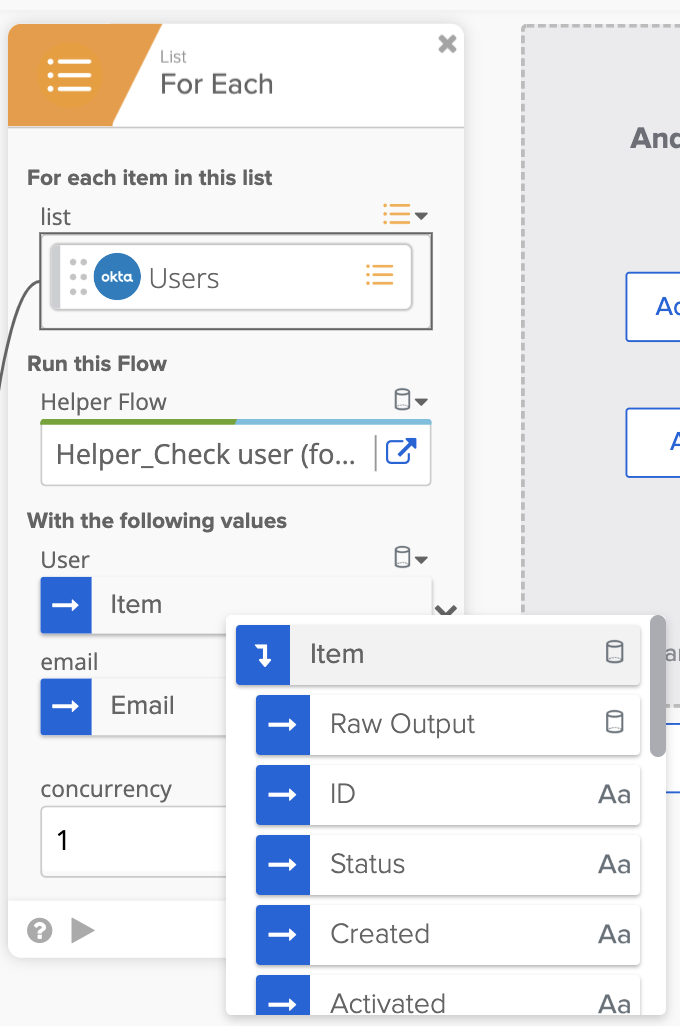Viewport: 680px width, 1026px height.
Task: Click the help question mark icon
Action: tap(39, 930)
